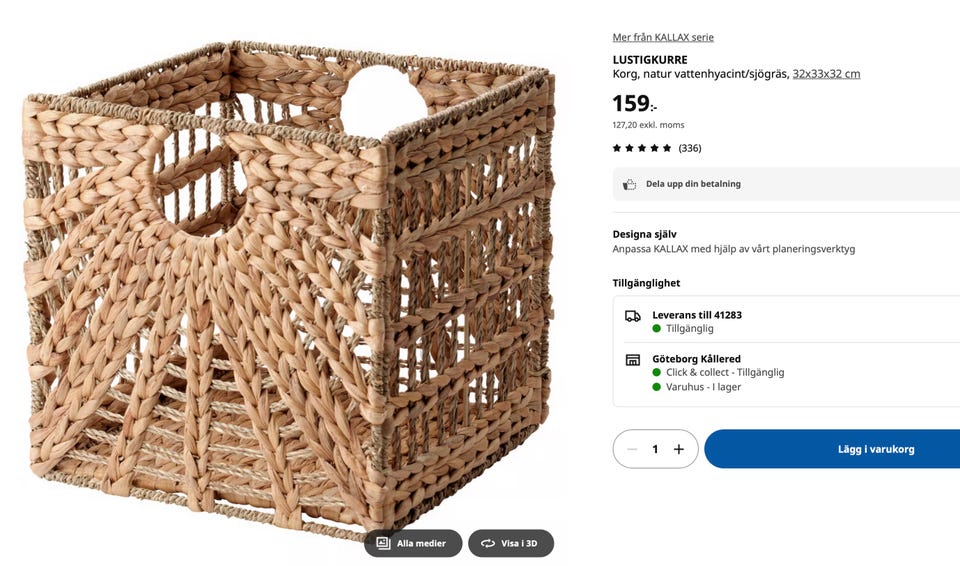Open the Mer från KALLAX serie link
Viewport: 960px width, 566px height.
click(663, 37)
